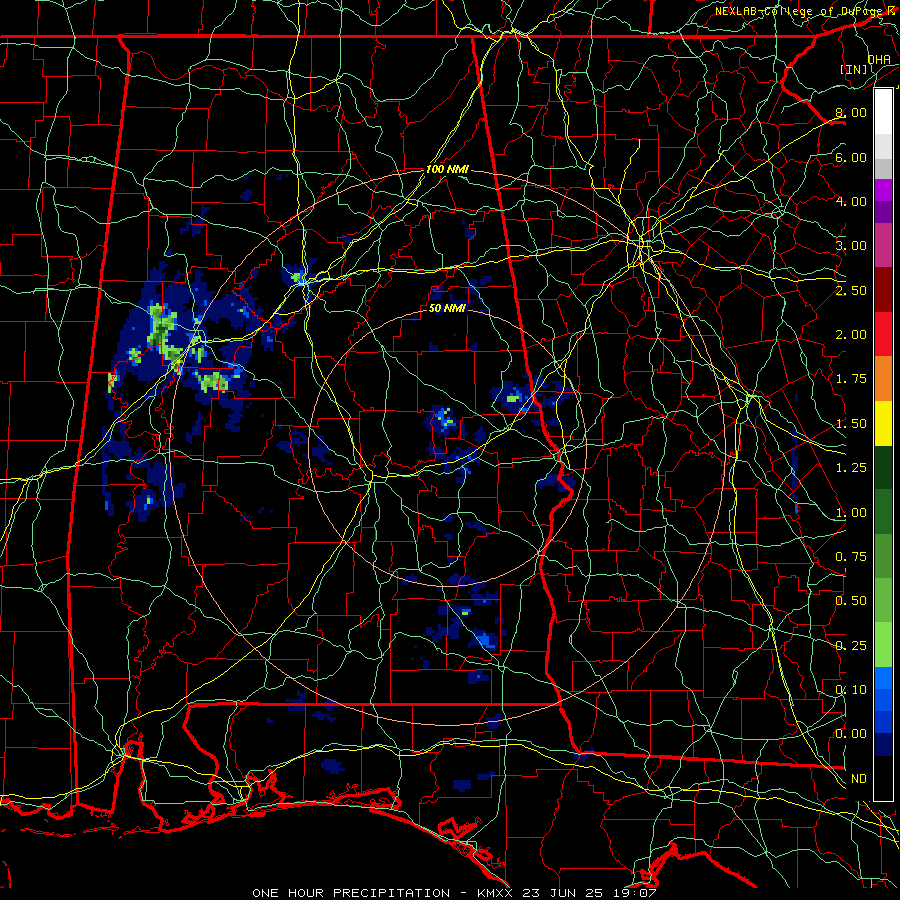Select the bright red 2.00 legend swatch
Viewport: 900px width, 900px height.
tap(883, 334)
